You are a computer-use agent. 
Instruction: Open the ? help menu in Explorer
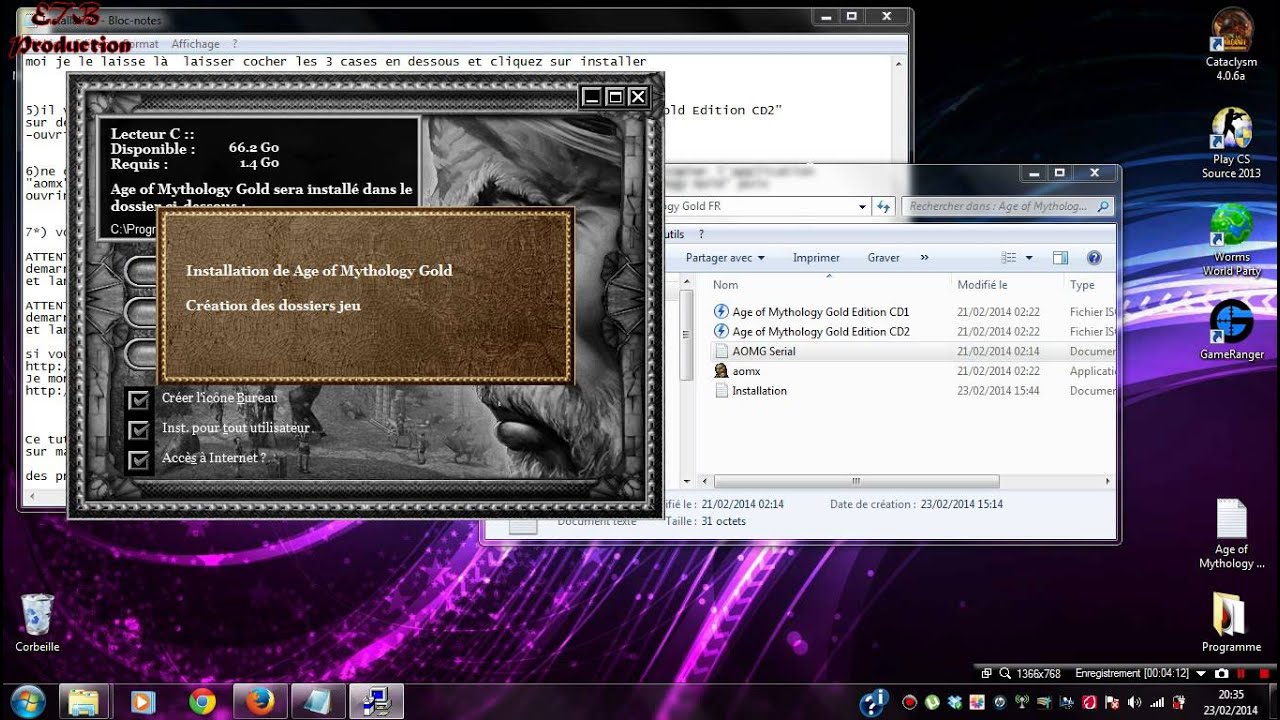[702, 234]
